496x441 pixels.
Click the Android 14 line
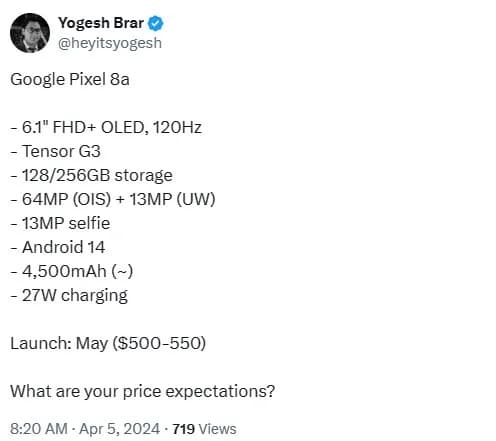pyautogui.click(x=58, y=247)
